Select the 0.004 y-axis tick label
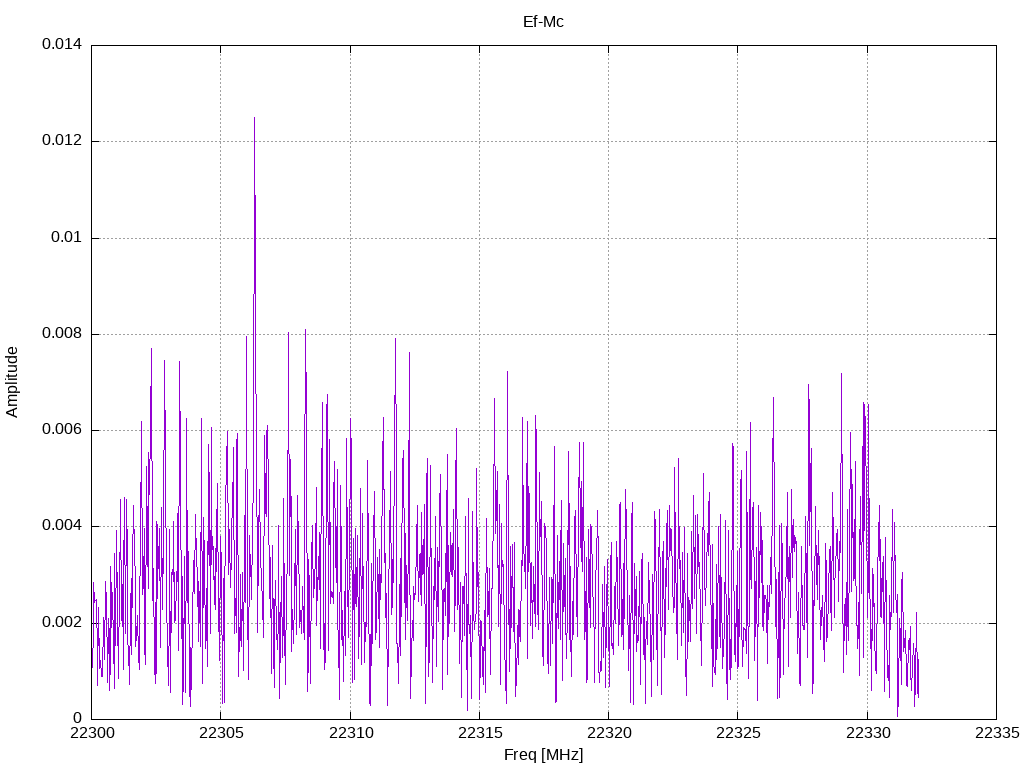The height and width of the screenshot is (768, 1024). coord(61,526)
